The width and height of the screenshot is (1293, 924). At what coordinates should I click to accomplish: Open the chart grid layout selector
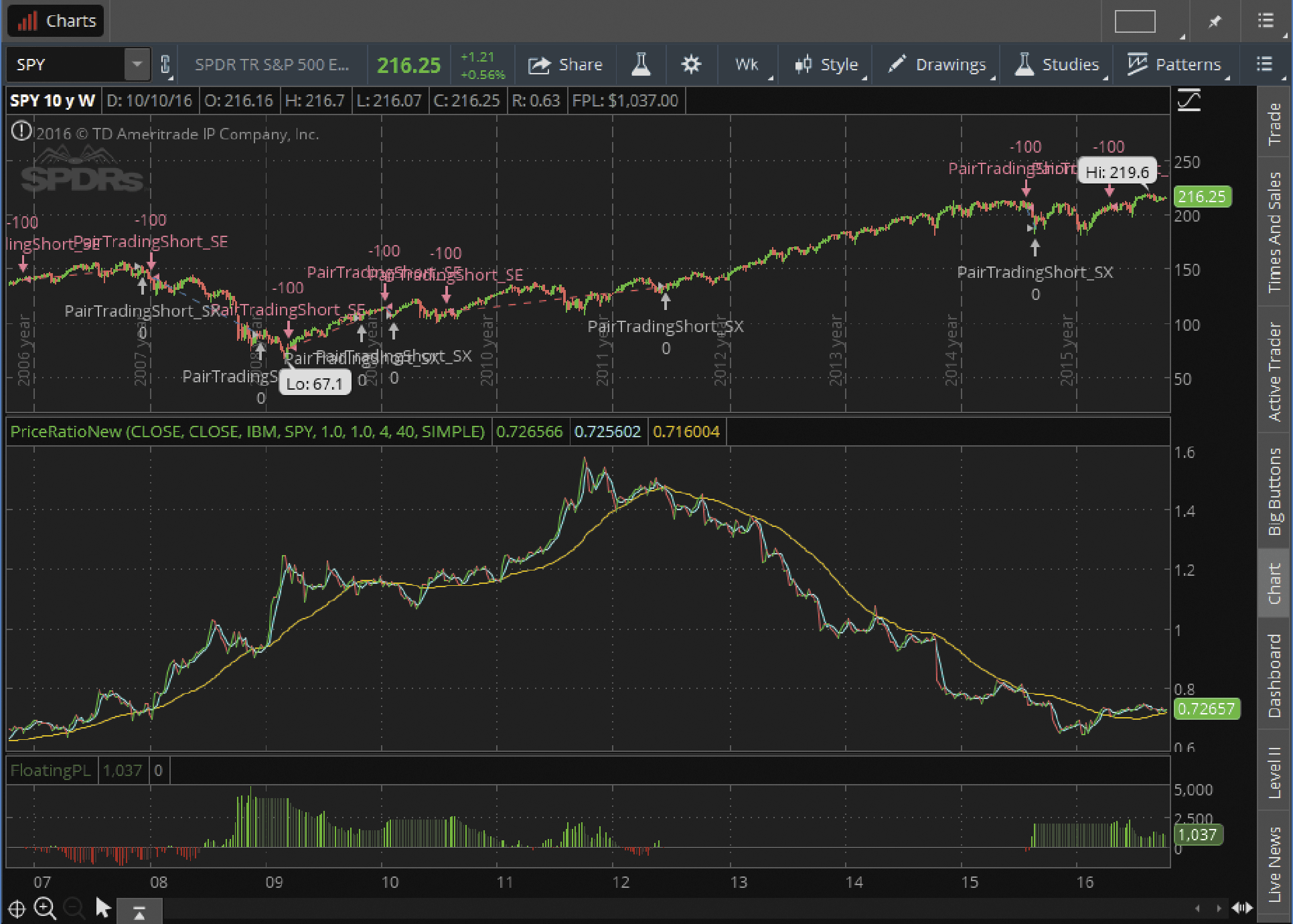tap(1135, 21)
